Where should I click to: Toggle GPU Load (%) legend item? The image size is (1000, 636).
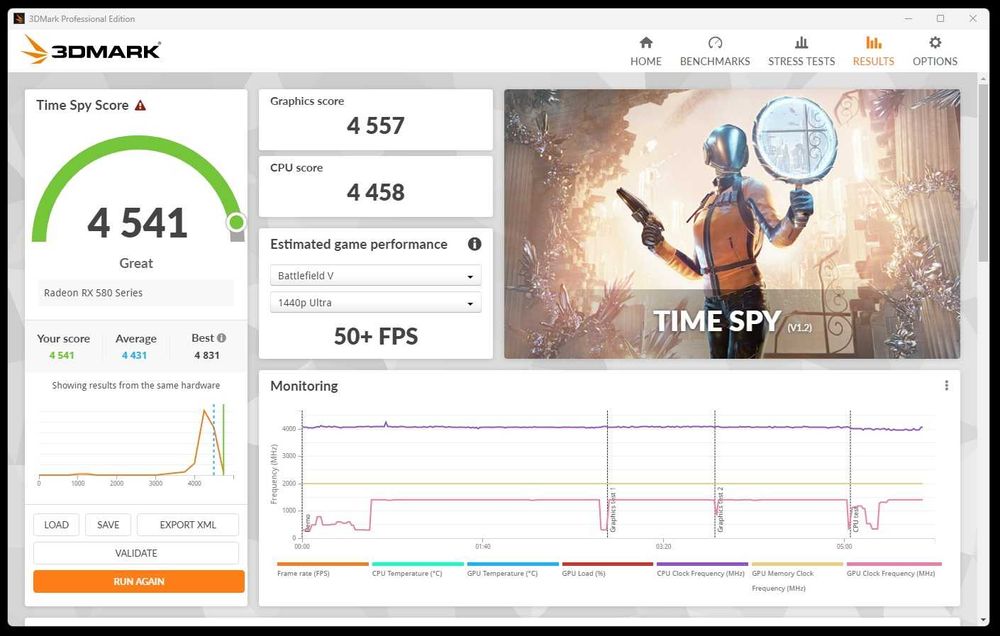[x=607, y=569]
